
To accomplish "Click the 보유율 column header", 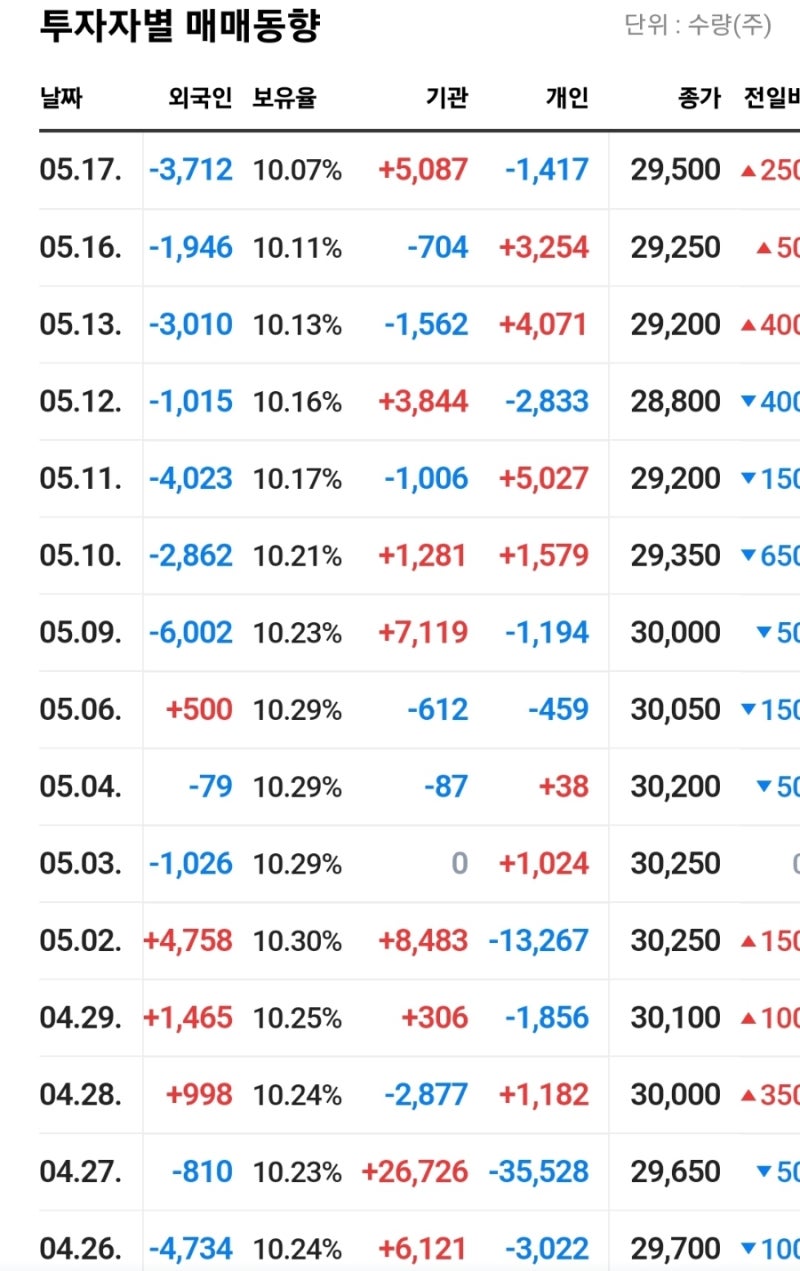I will coord(284,98).
